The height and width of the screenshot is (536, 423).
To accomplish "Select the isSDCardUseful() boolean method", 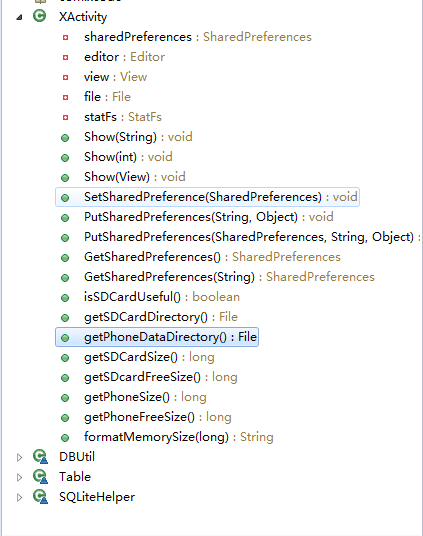I will tap(162, 297).
